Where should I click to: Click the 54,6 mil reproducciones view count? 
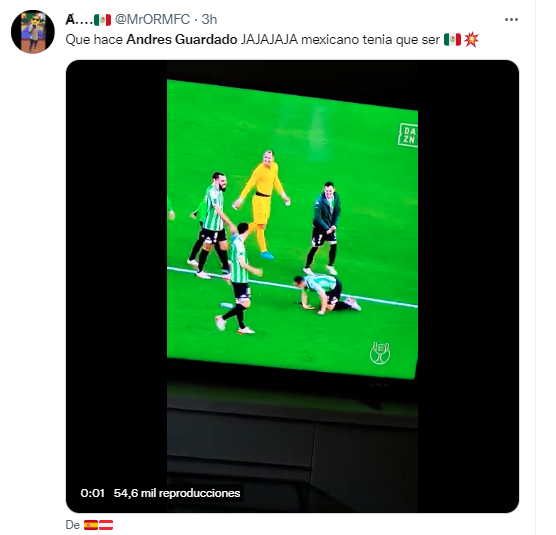click(177, 493)
